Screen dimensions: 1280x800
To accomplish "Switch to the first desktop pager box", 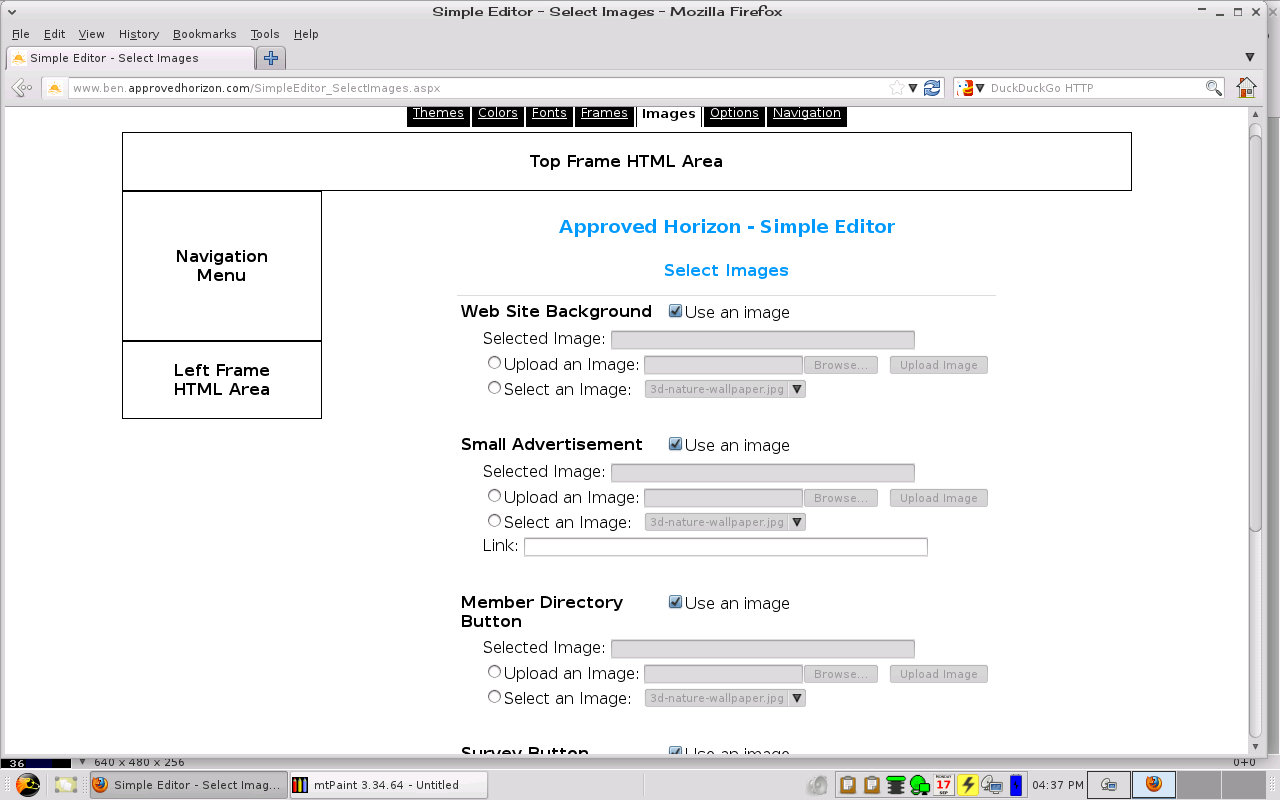I will coord(1108,785).
